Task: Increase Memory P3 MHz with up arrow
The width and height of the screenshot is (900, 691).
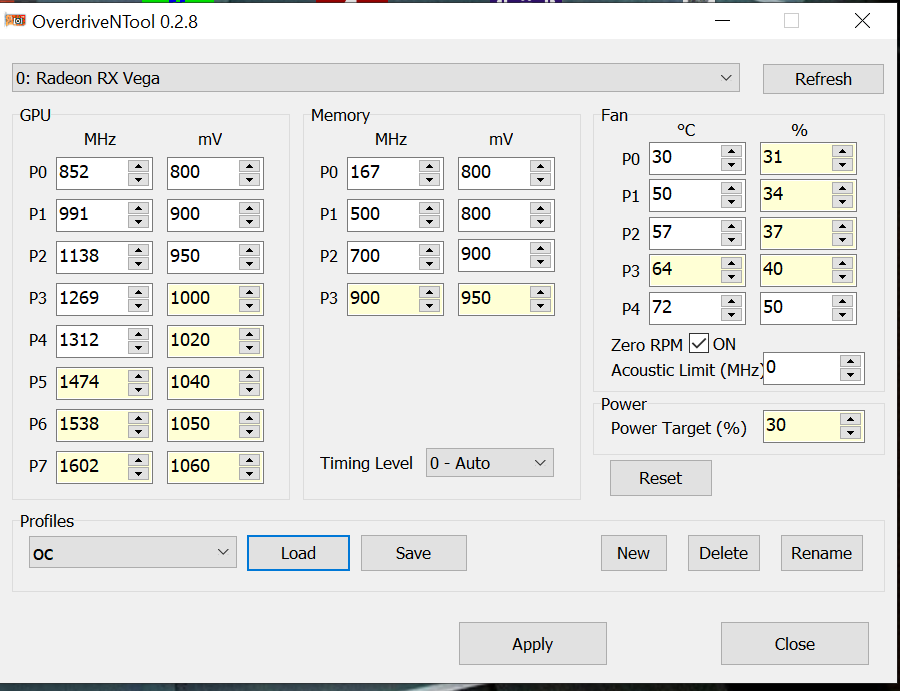Action: coord(429,292)
